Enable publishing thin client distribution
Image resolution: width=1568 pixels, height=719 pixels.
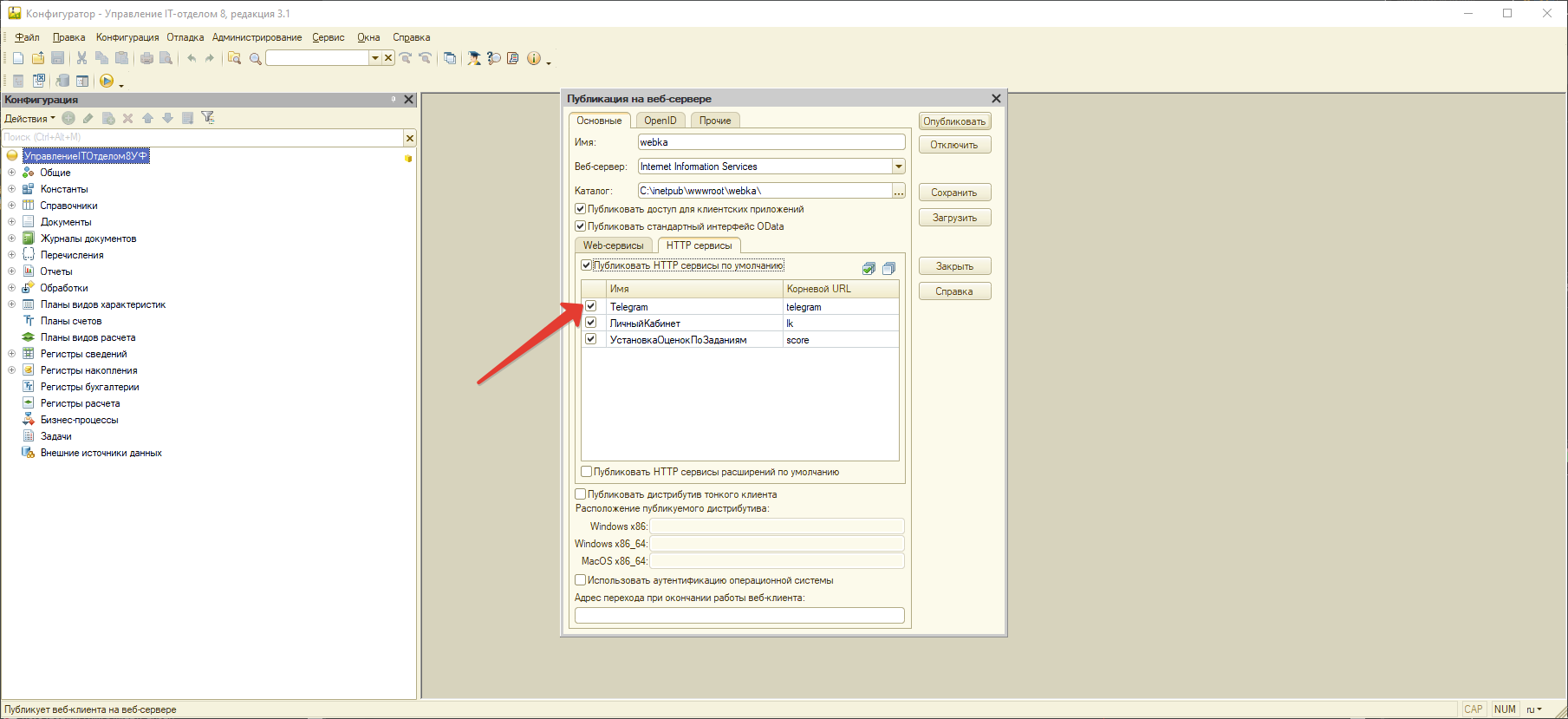581,494
